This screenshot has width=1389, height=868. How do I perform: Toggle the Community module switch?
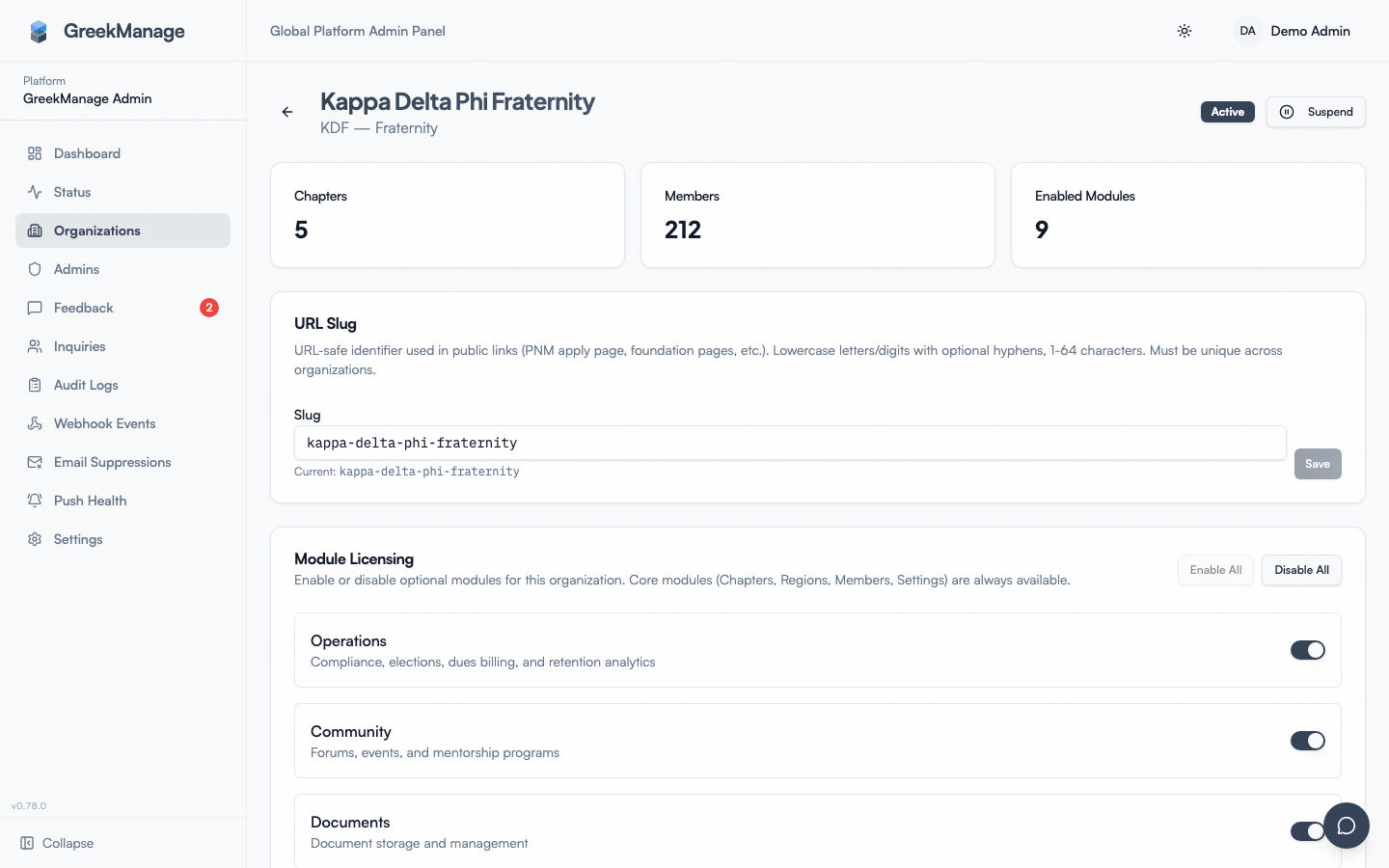[1308, 741]
